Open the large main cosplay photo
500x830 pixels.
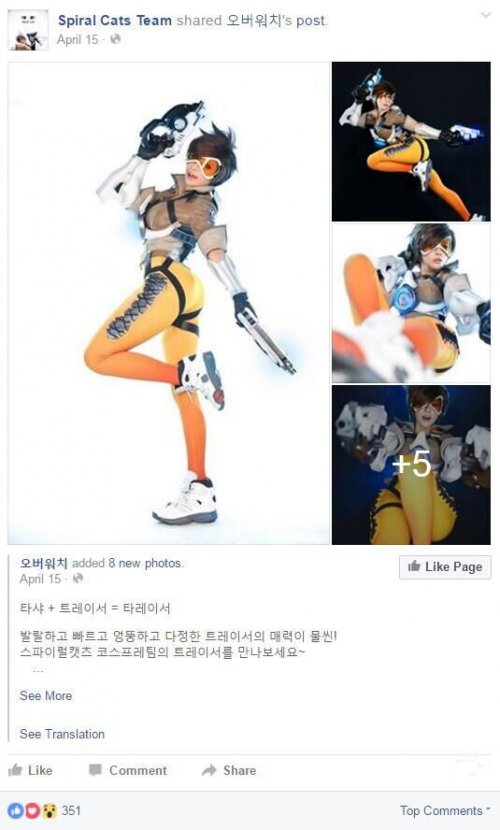click(169, 303)
